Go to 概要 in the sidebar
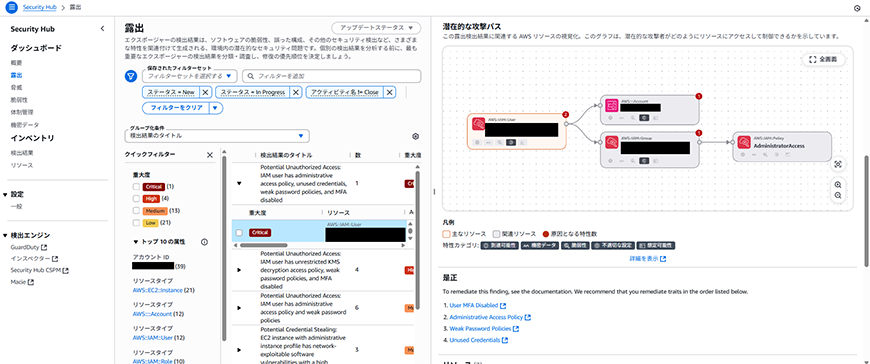Viewport: 870px width, 364px height. (x=16, y=63)
